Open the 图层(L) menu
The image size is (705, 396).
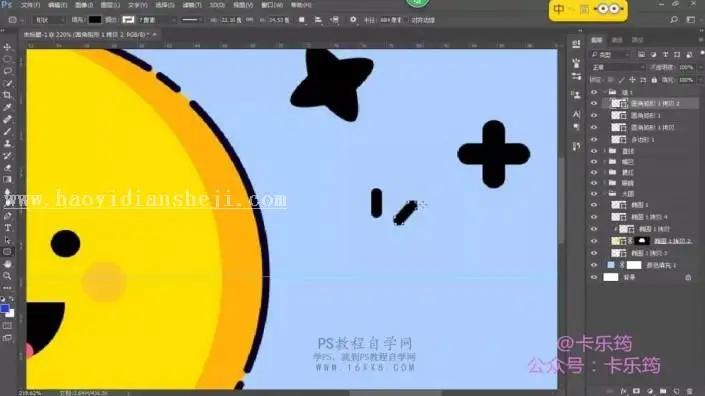point(110,5)
